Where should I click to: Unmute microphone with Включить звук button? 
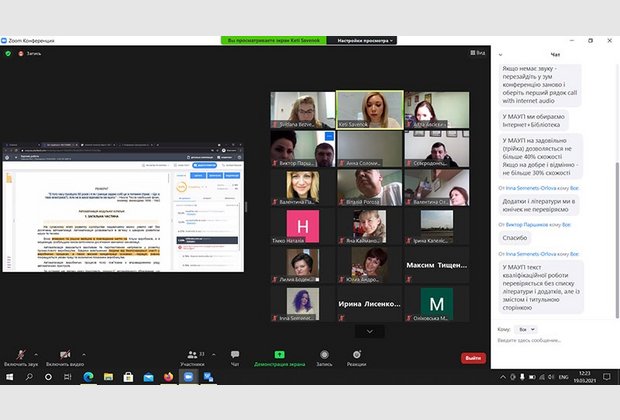click(21, 358)
